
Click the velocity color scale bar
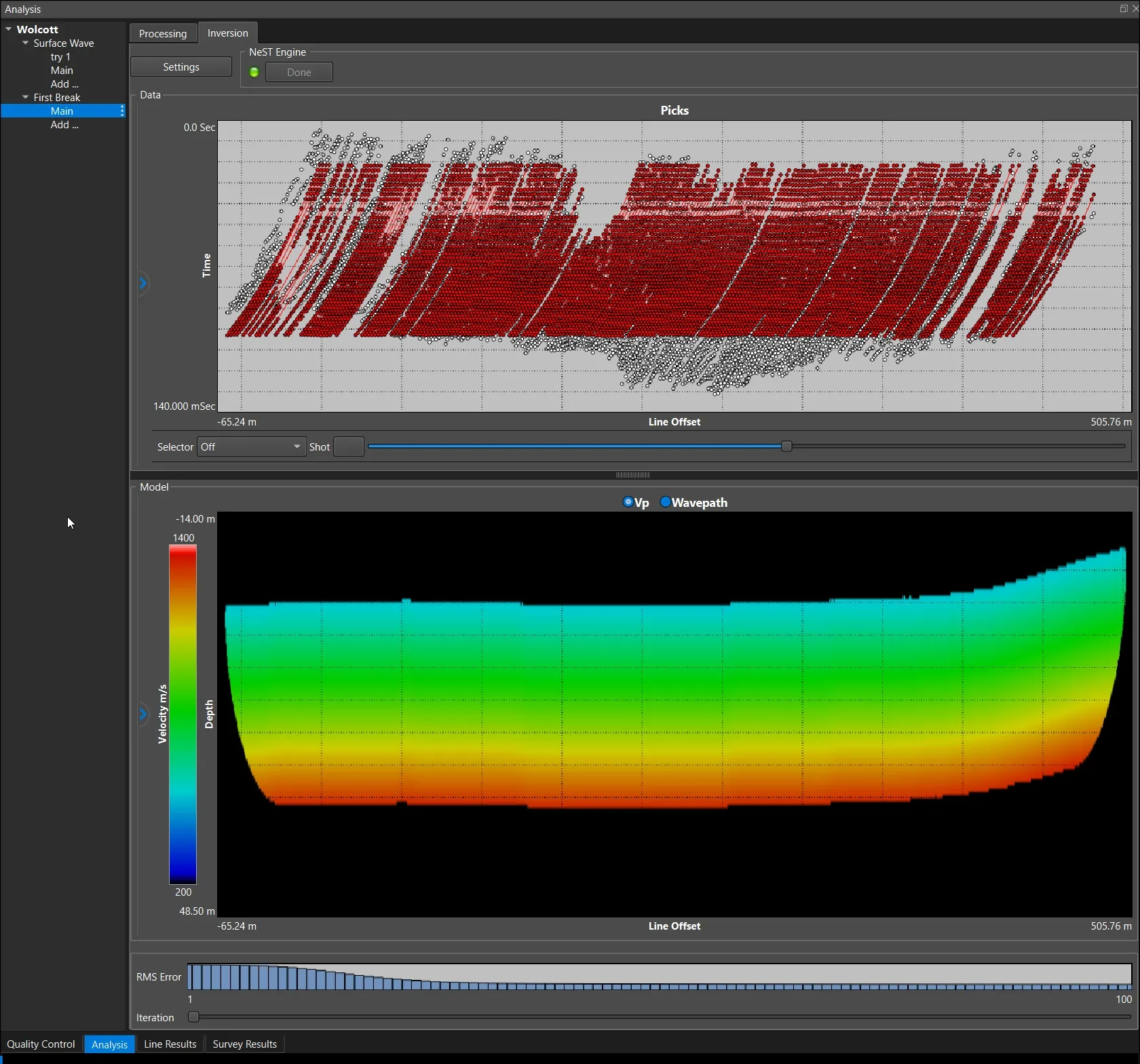point(183,715)
